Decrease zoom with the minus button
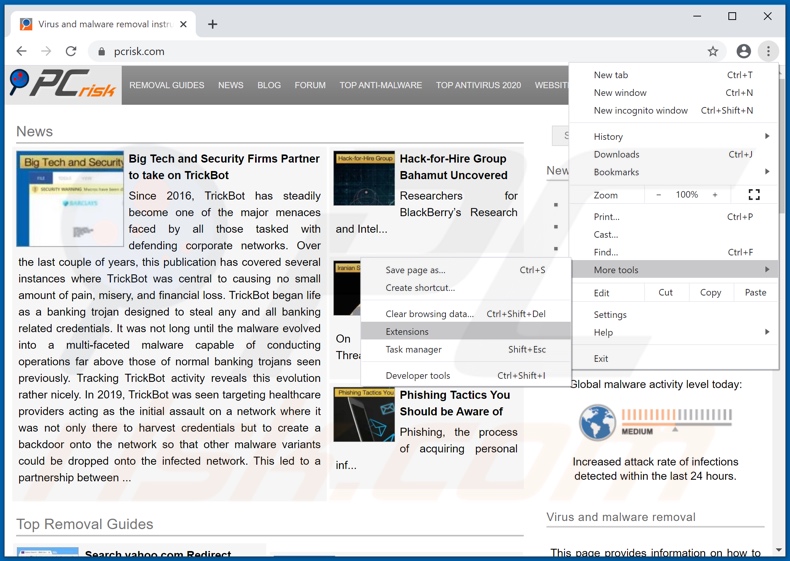This screenshot has height=561, width=790. click(659, 195)
